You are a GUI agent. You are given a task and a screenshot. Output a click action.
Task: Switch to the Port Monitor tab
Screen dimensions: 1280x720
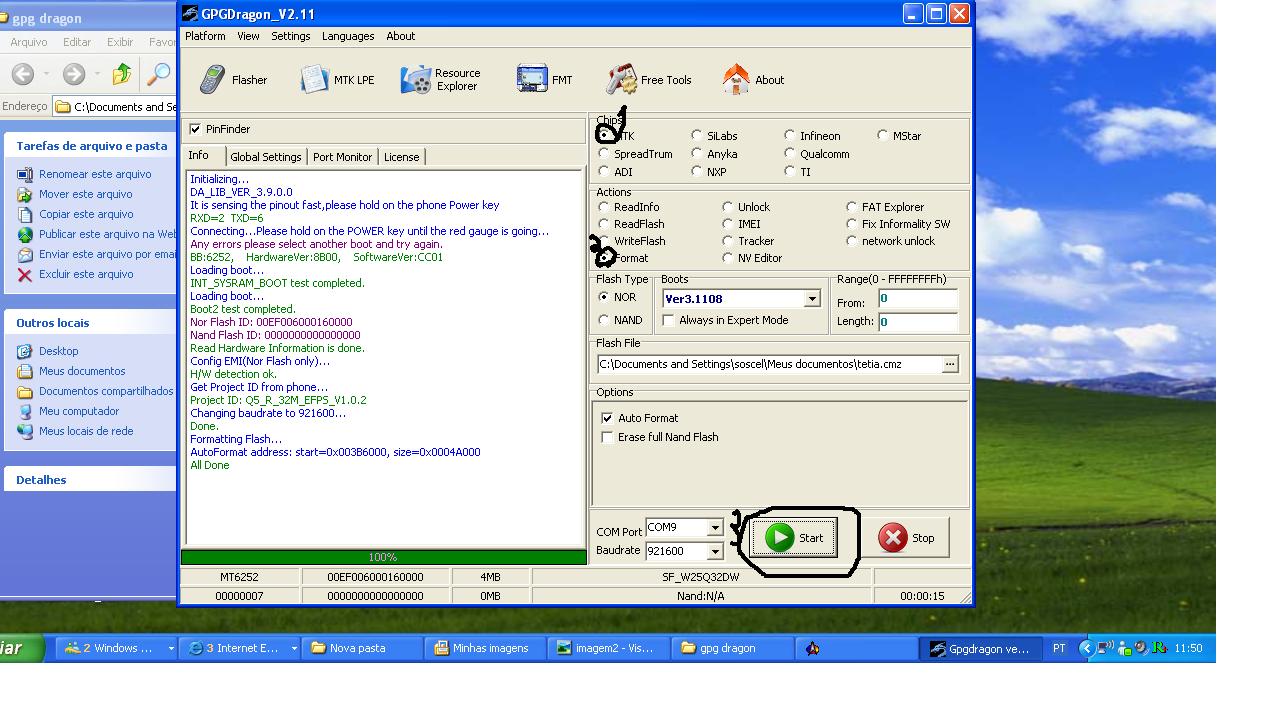tap(342, 157)
